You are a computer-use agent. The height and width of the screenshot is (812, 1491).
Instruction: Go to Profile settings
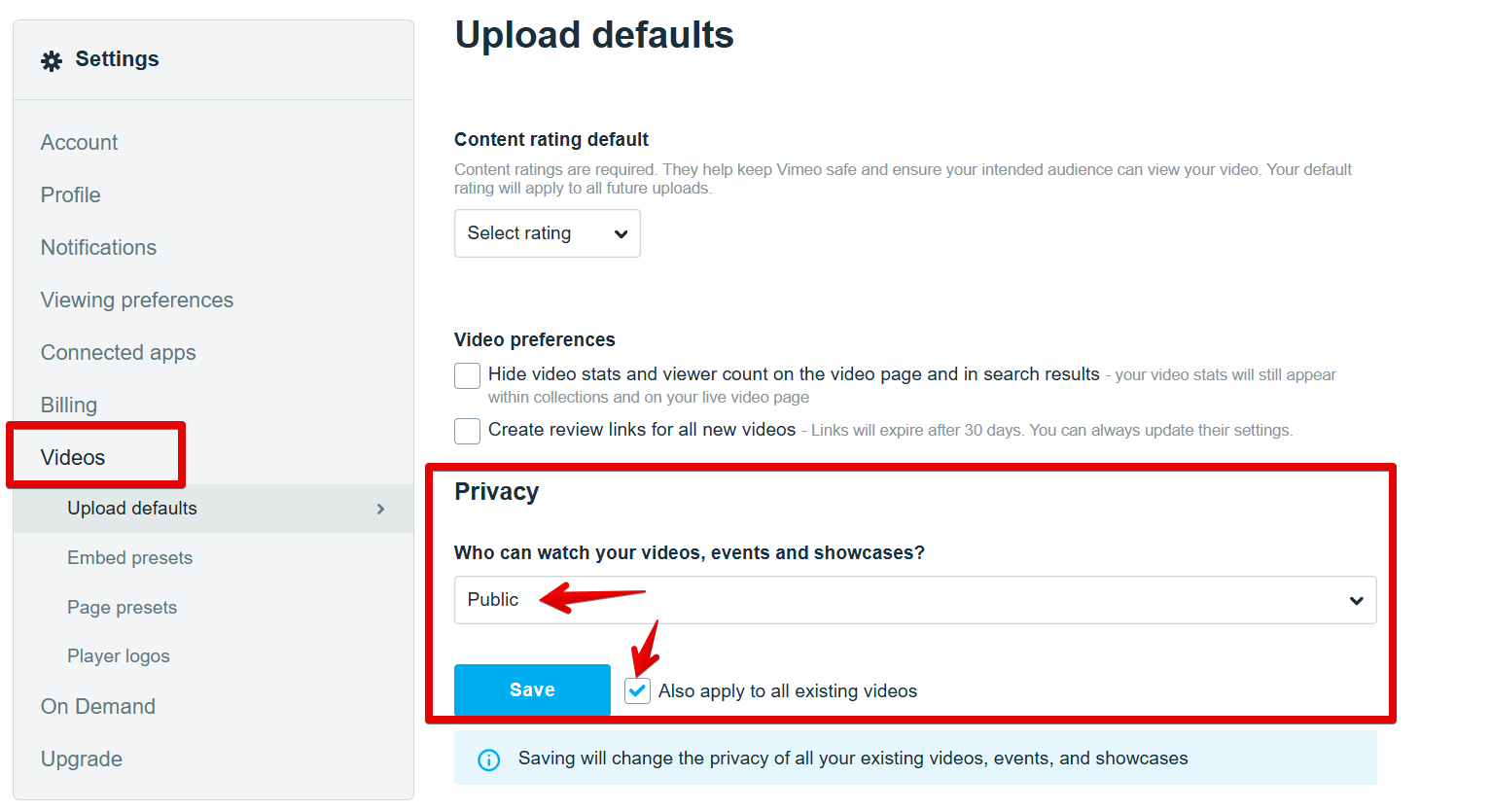[x=70, y=195]
